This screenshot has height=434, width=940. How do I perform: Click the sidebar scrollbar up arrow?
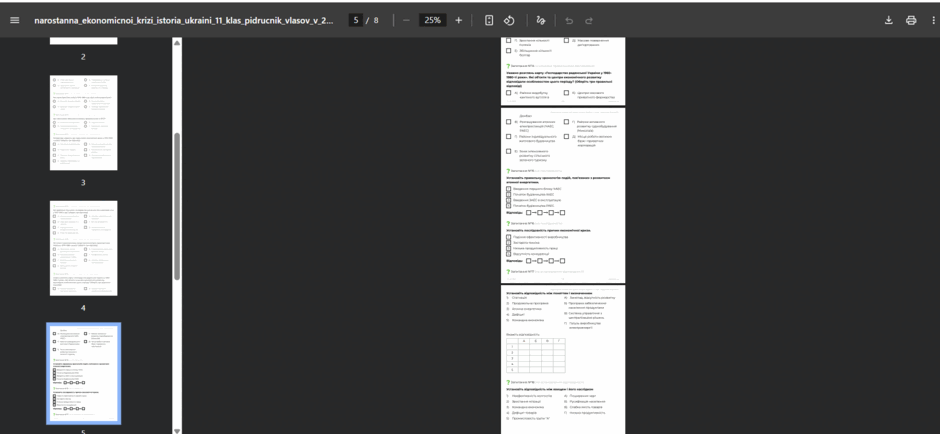177,43
